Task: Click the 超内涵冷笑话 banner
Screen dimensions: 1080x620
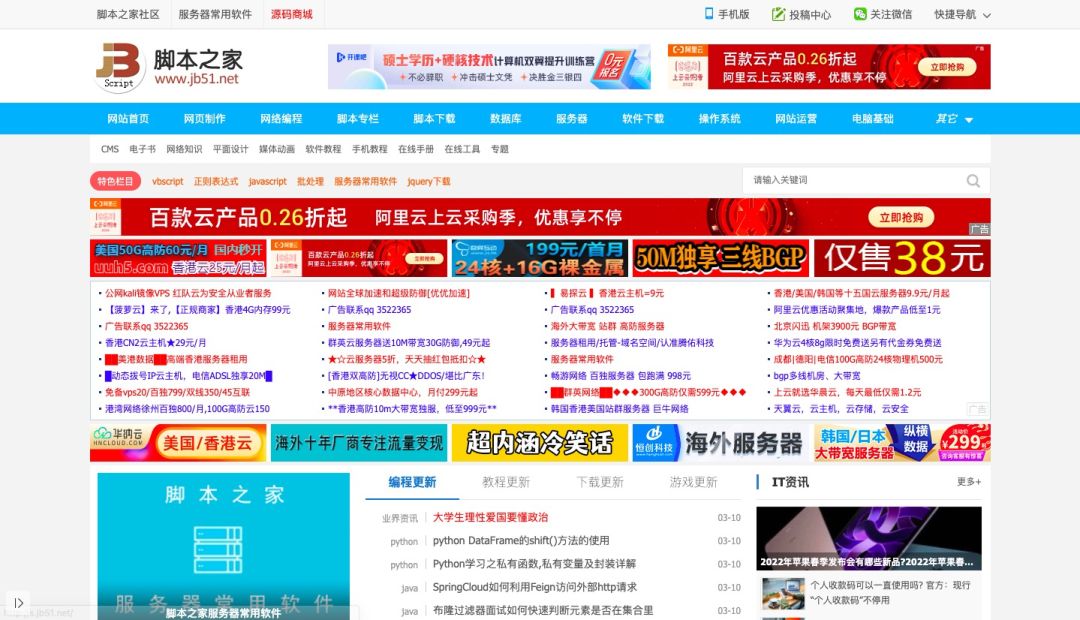Action: pos(540,442)
